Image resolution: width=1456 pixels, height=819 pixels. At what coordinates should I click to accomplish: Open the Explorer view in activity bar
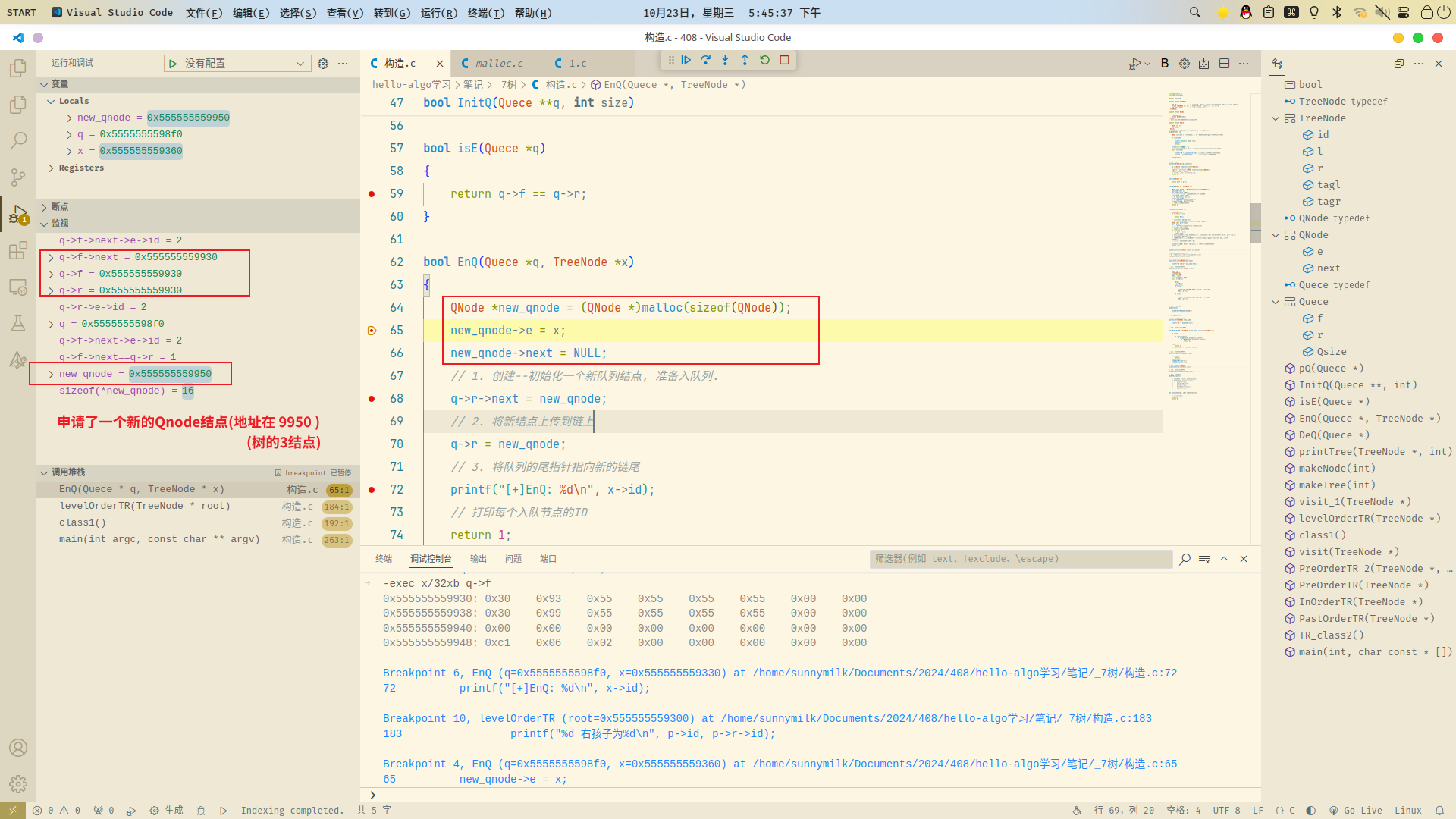pyautogui.click(x=18, y=68)
